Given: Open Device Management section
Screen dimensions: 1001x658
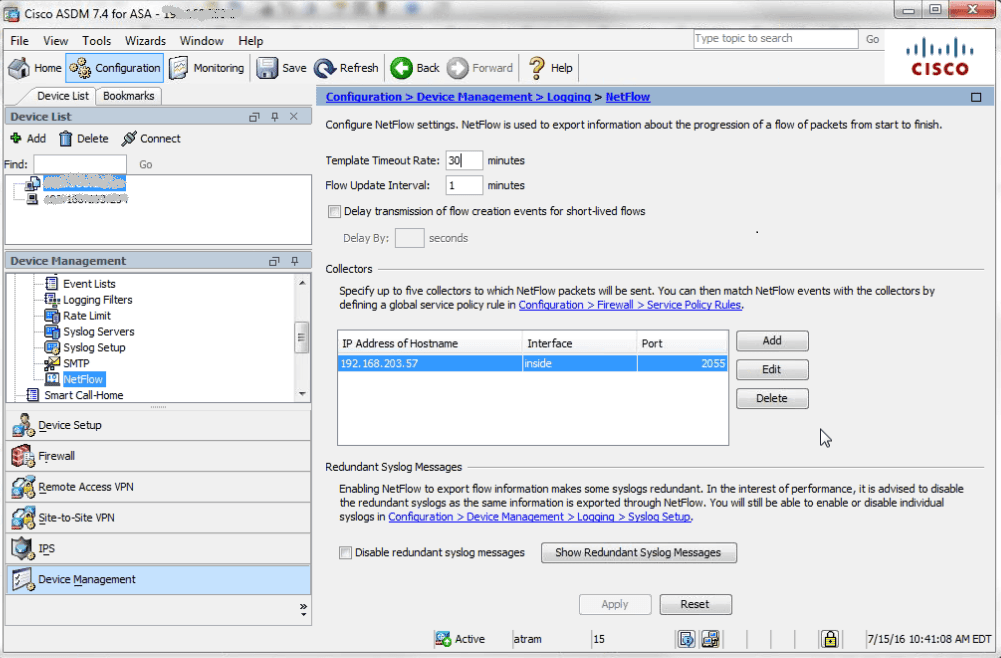Looking at the screenshot, I should click(158, 579).
